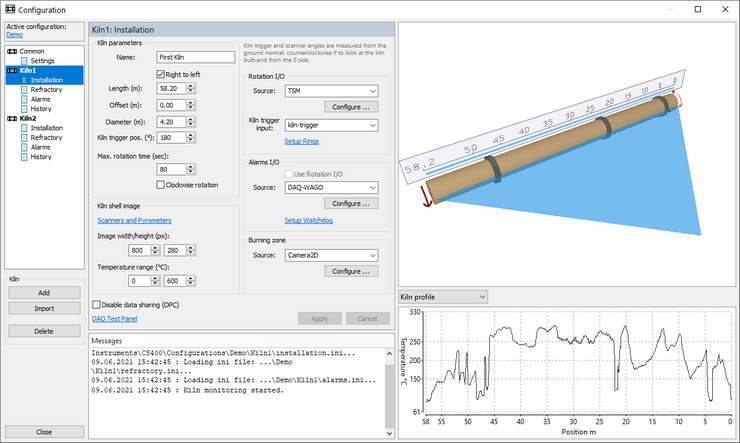Open Rotation I/O Source dropdown (TSM)

(331, 91)
